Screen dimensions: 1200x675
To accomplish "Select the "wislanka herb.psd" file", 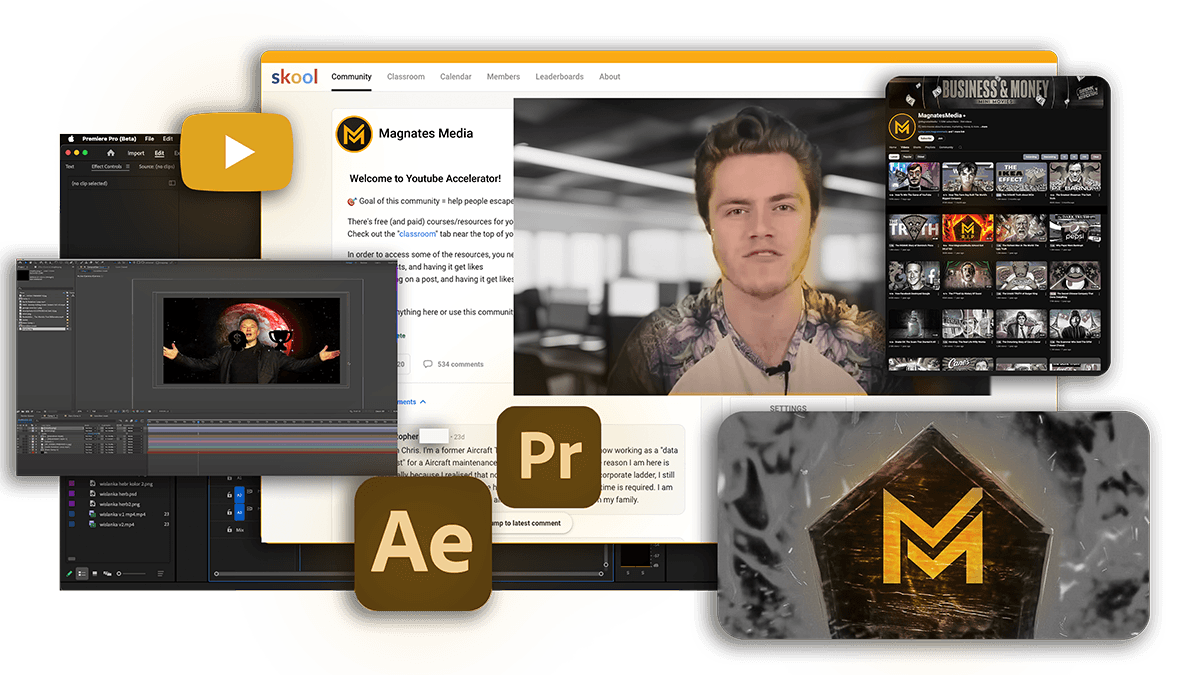I will click(x=118, y=494).
